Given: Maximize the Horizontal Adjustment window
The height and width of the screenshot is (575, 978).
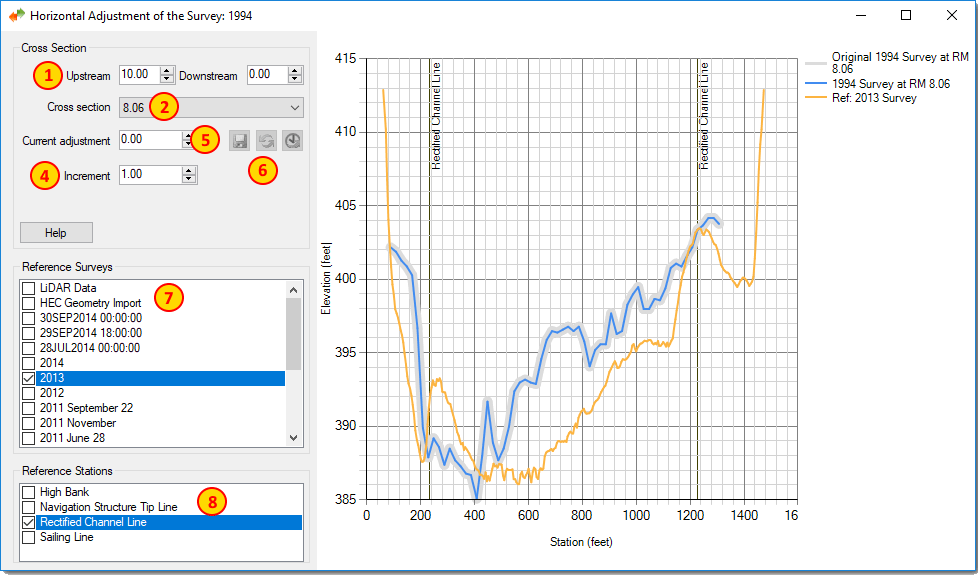Looking at the screenshot, I should 906,16.
